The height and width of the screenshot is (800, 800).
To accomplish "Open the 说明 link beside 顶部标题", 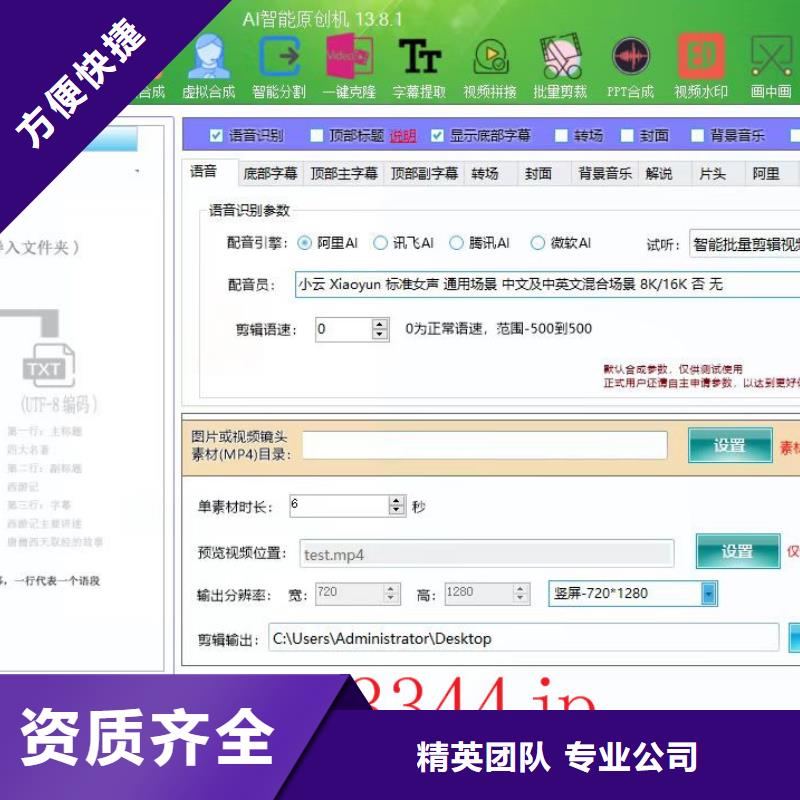I will click(x=403, y=136).
